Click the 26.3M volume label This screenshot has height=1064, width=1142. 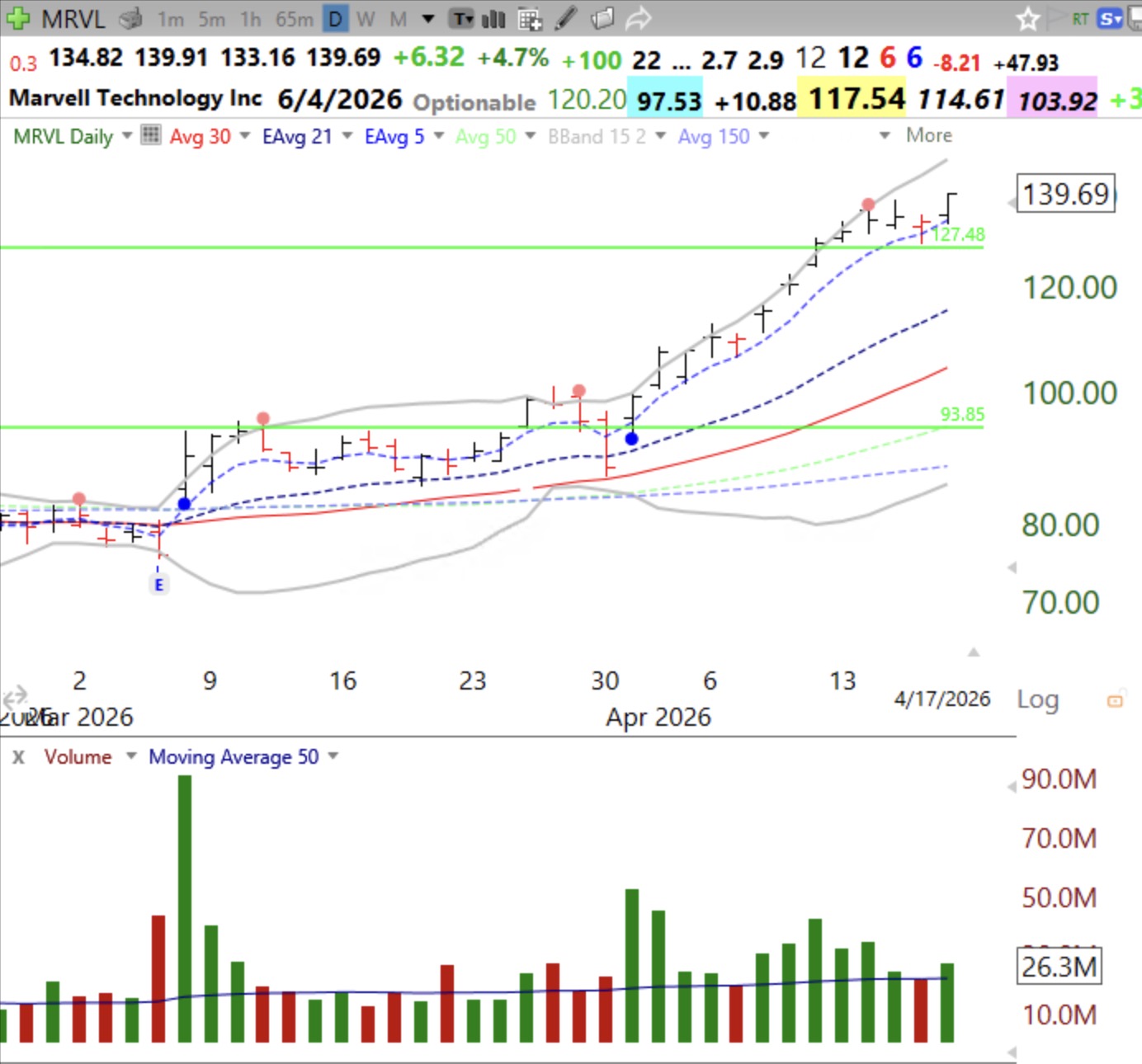(1059, 966)
